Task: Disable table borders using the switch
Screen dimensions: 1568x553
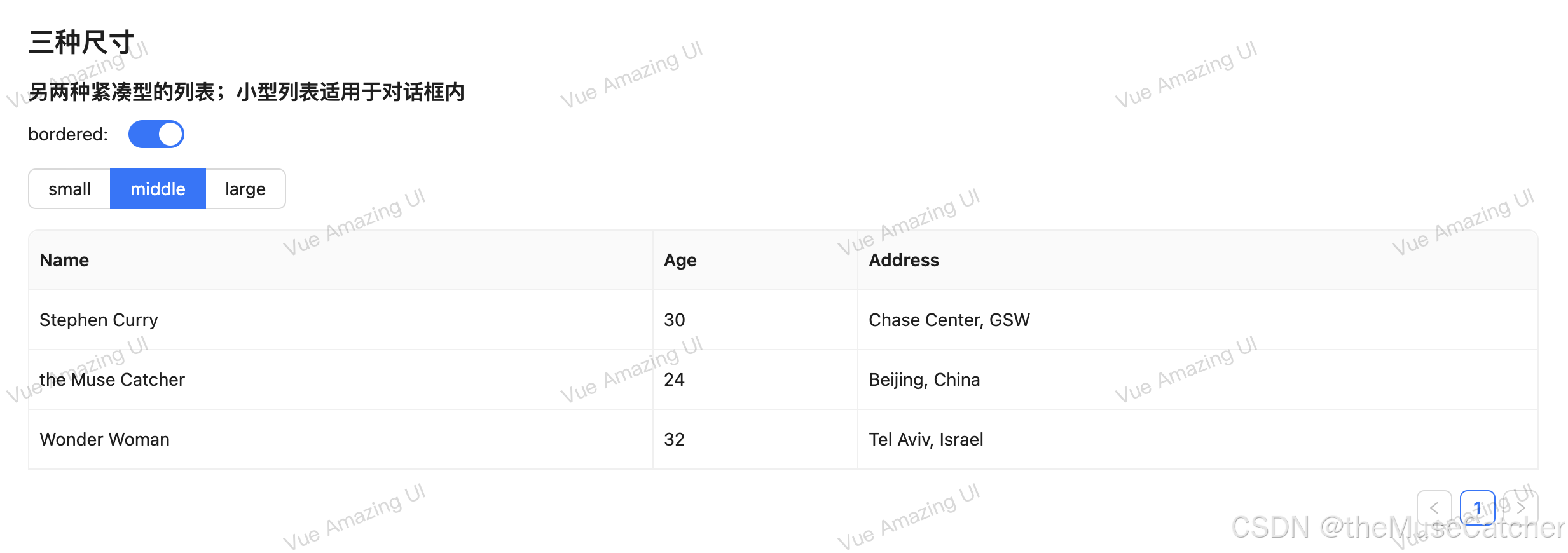Action: pyautogui.click(x=156, y=134)
